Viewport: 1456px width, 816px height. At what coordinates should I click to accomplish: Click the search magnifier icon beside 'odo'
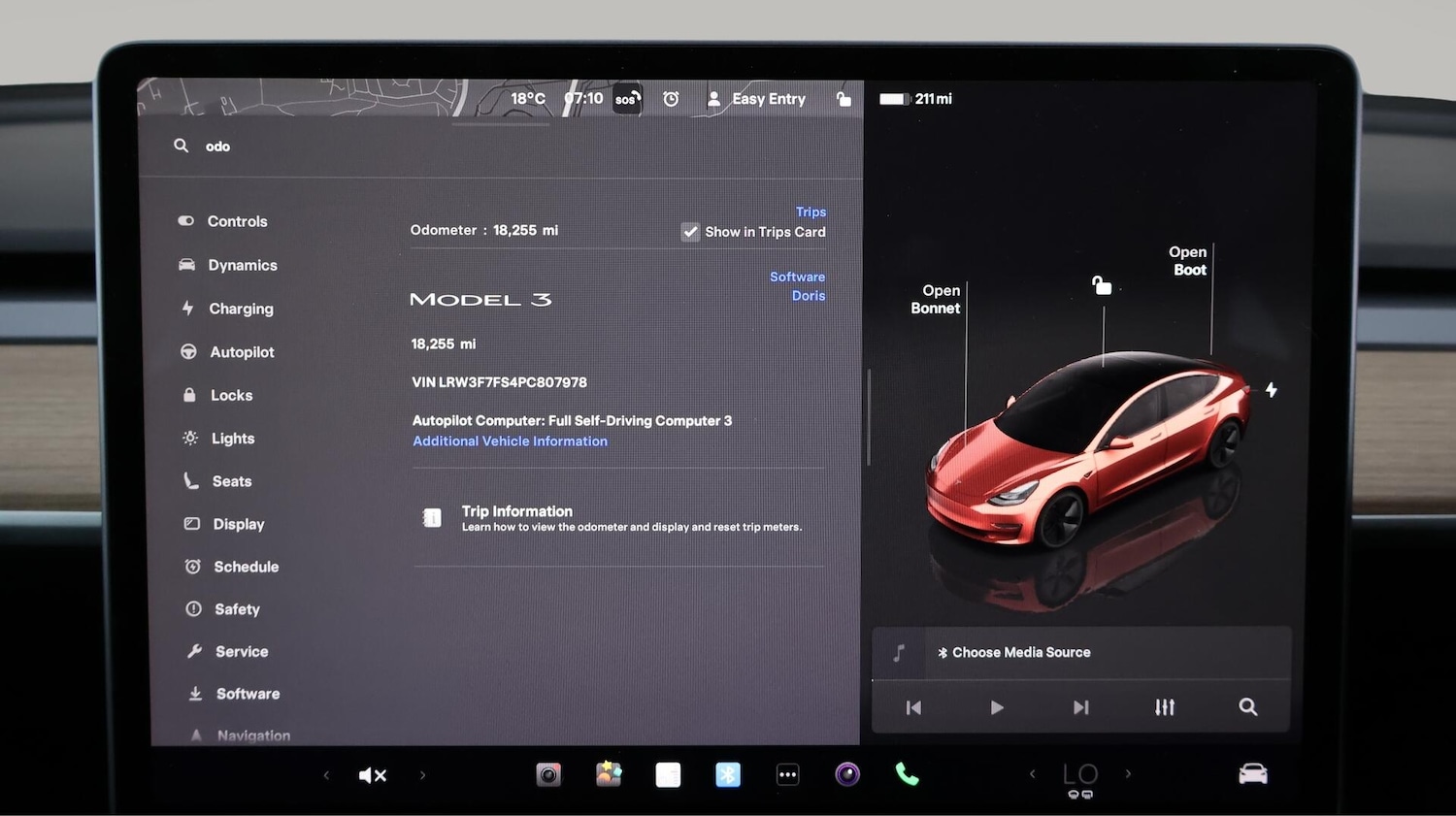tap(181, 146)
